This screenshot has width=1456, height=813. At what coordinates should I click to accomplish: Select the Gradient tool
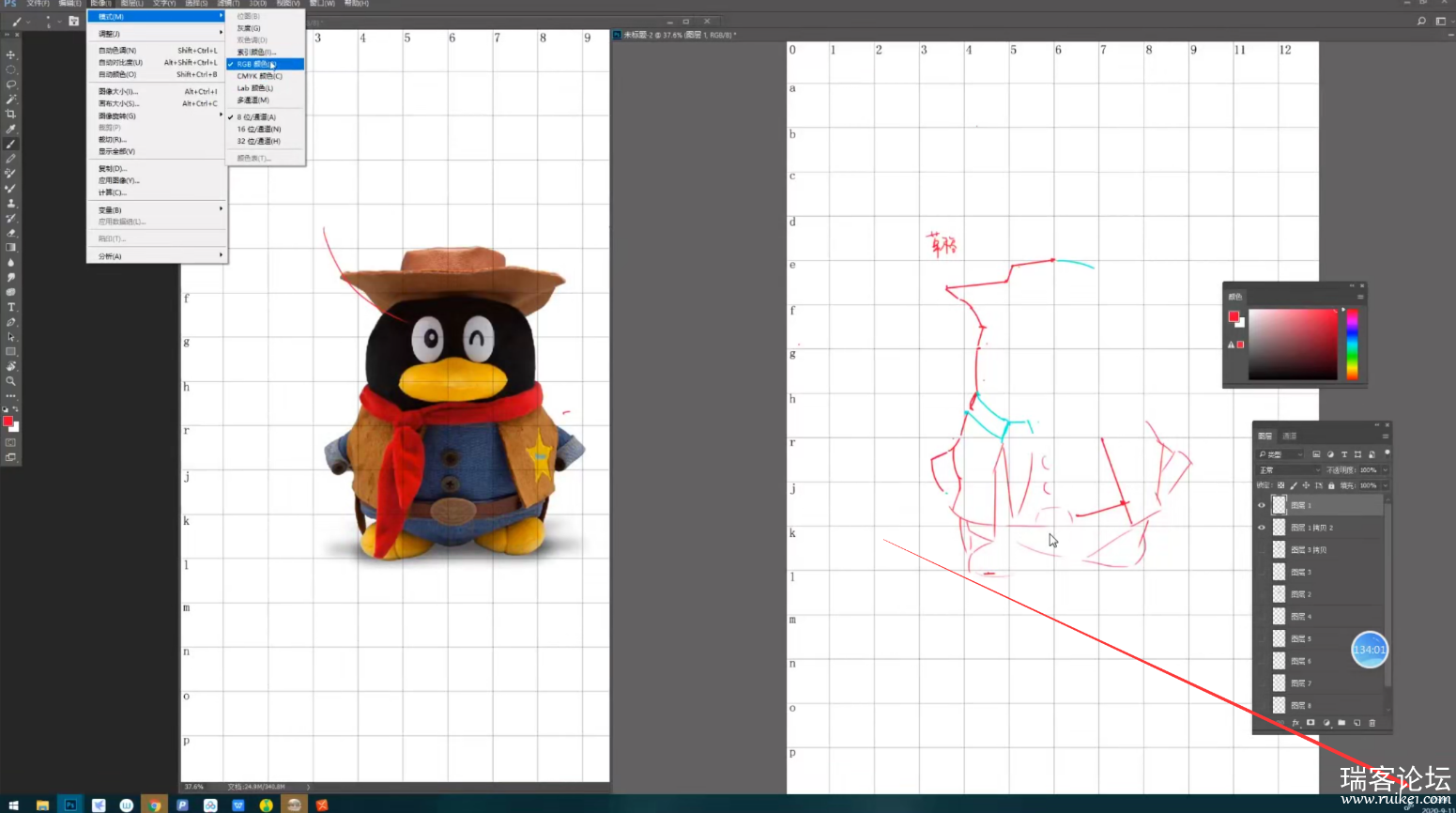tap(11, 248)
